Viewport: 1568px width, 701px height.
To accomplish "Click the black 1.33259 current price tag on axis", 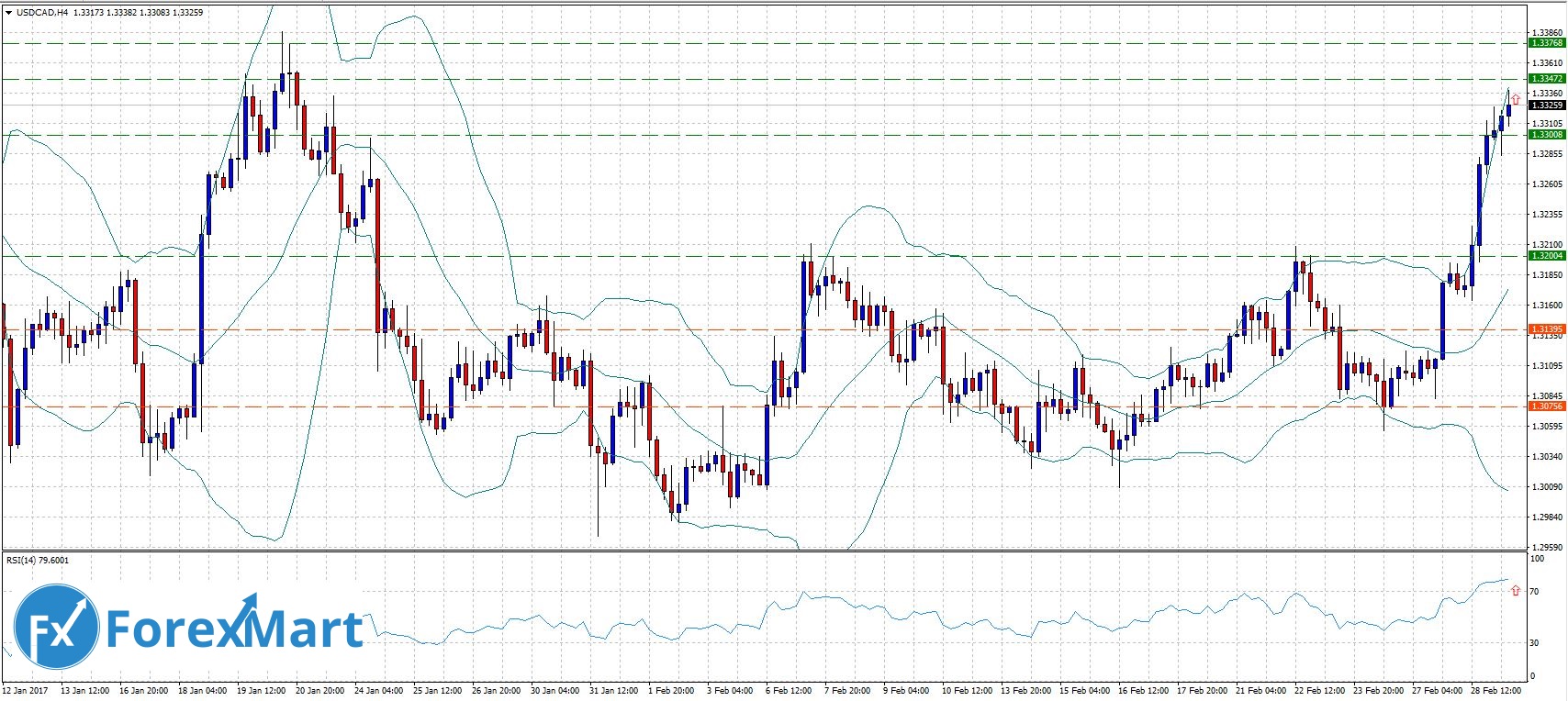I will pyautogui.click(x=1547, y=106).
